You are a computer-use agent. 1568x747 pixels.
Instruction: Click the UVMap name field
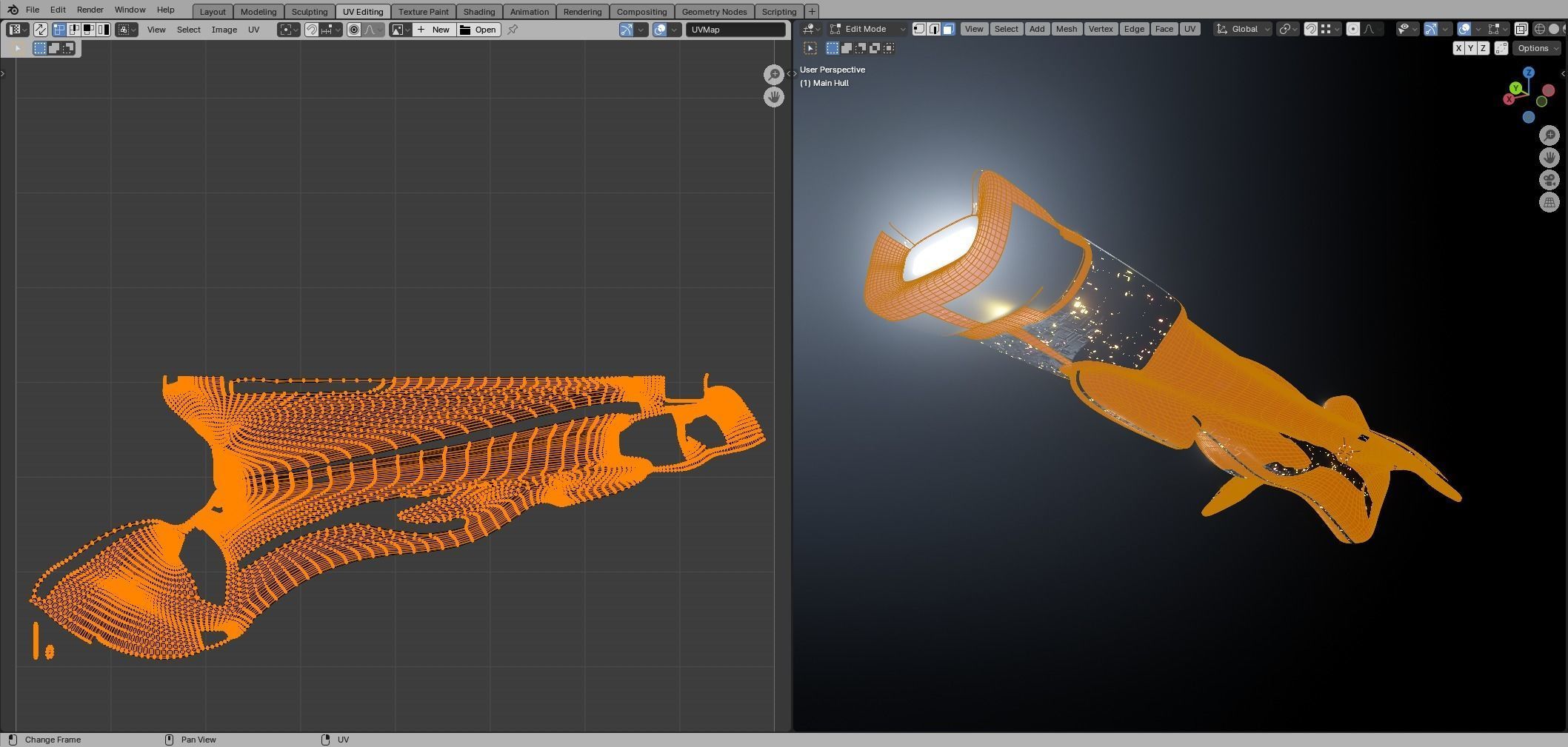(735, 30)
